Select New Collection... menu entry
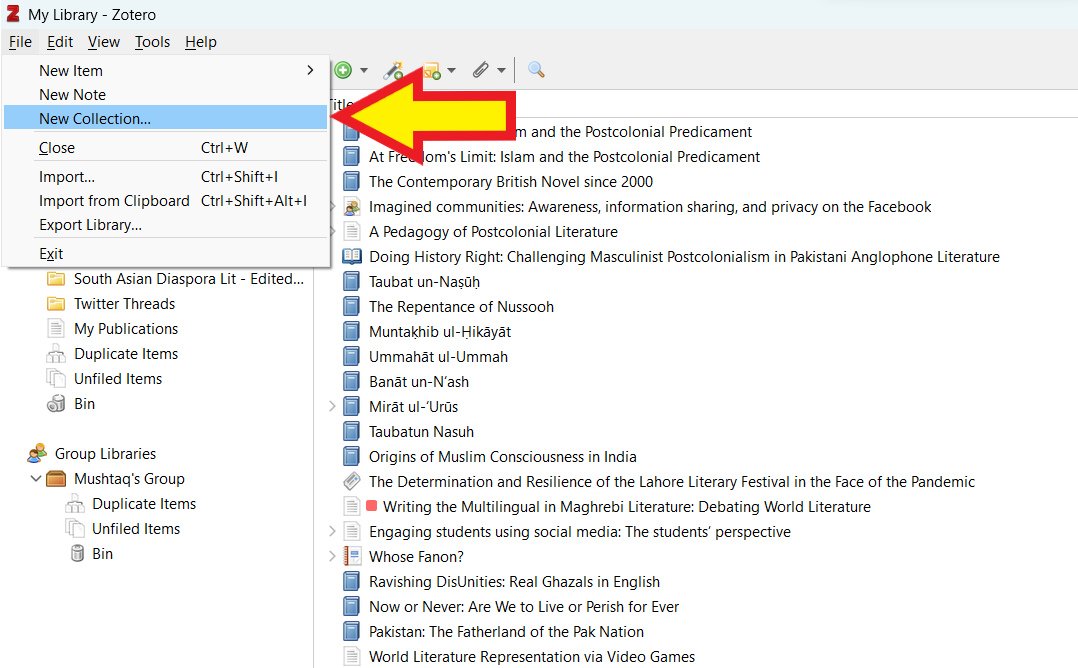The image size is (1078, 668). coord(165,118)
